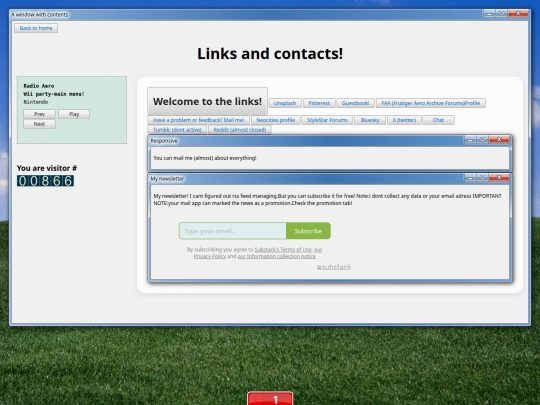Minimize the A window with contents window
Image resolution: width=540 pixels, height=405 pixels.
[489, 13]
